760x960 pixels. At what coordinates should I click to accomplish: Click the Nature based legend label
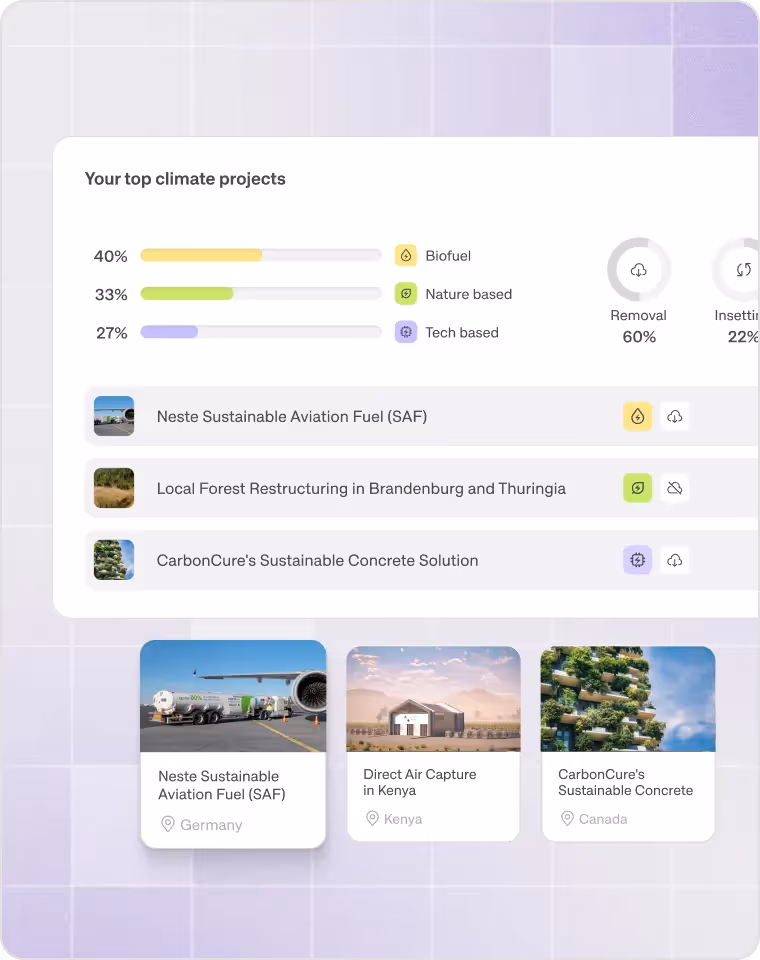tap(468, 294)
